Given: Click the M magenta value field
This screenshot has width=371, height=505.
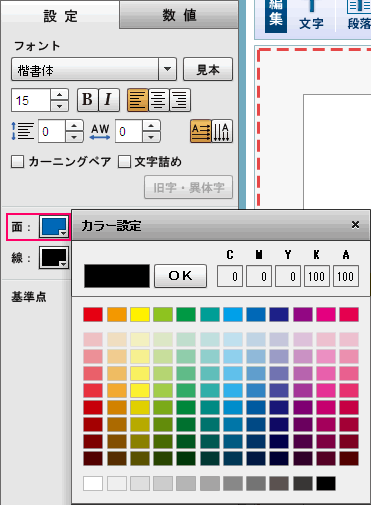Looking at the screenshot, I should coord(259,276).
